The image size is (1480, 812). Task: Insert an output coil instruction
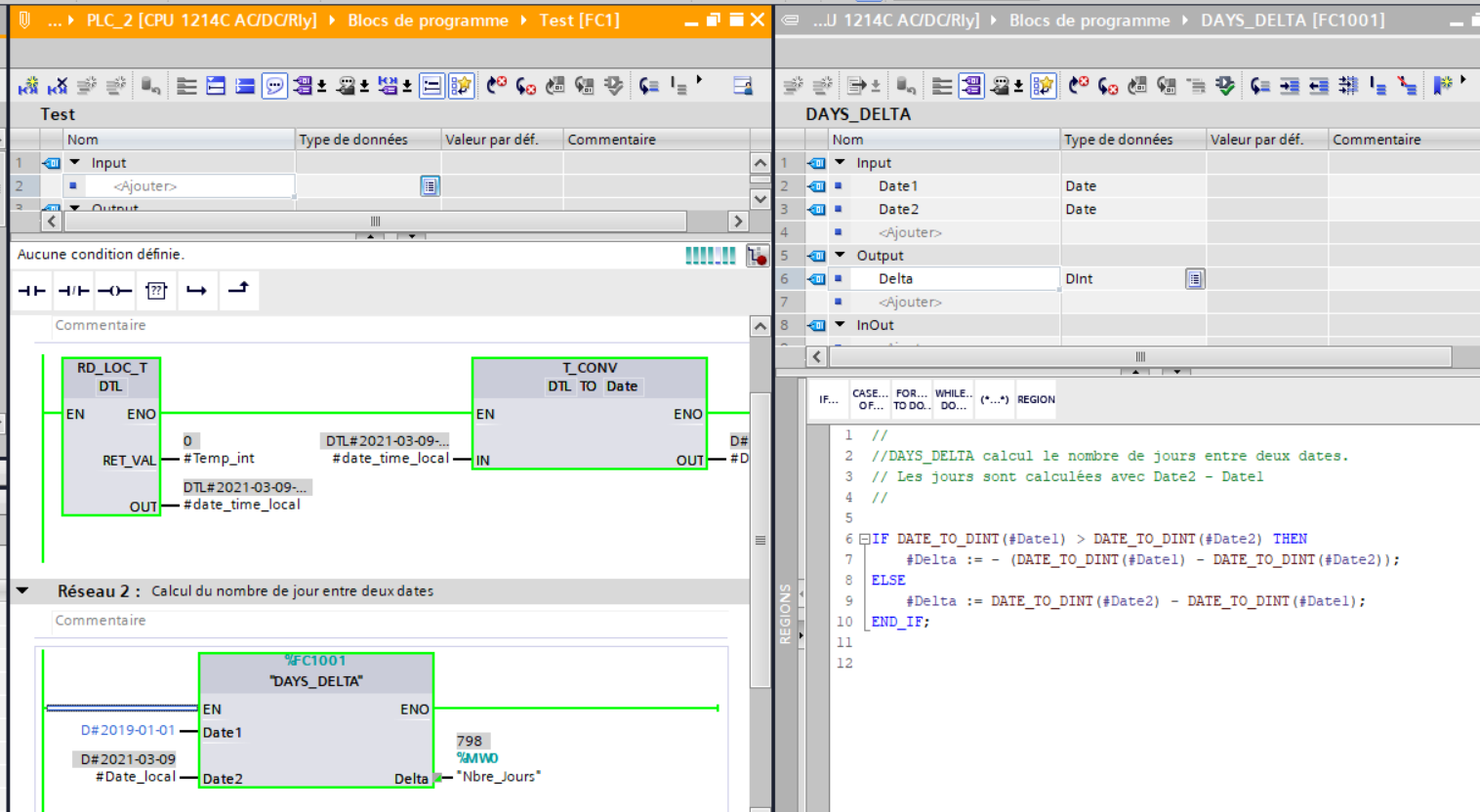114,291
